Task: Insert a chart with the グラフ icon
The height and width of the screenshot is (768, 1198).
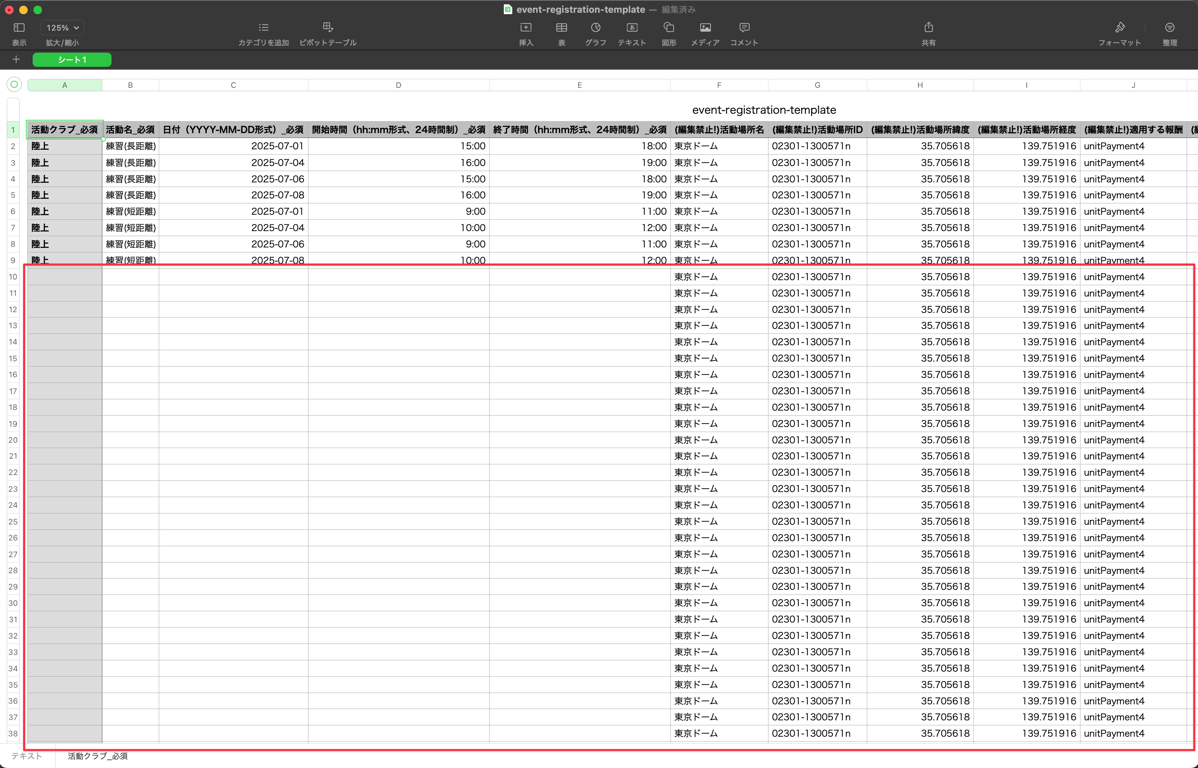Action: (x=595, y=28)
